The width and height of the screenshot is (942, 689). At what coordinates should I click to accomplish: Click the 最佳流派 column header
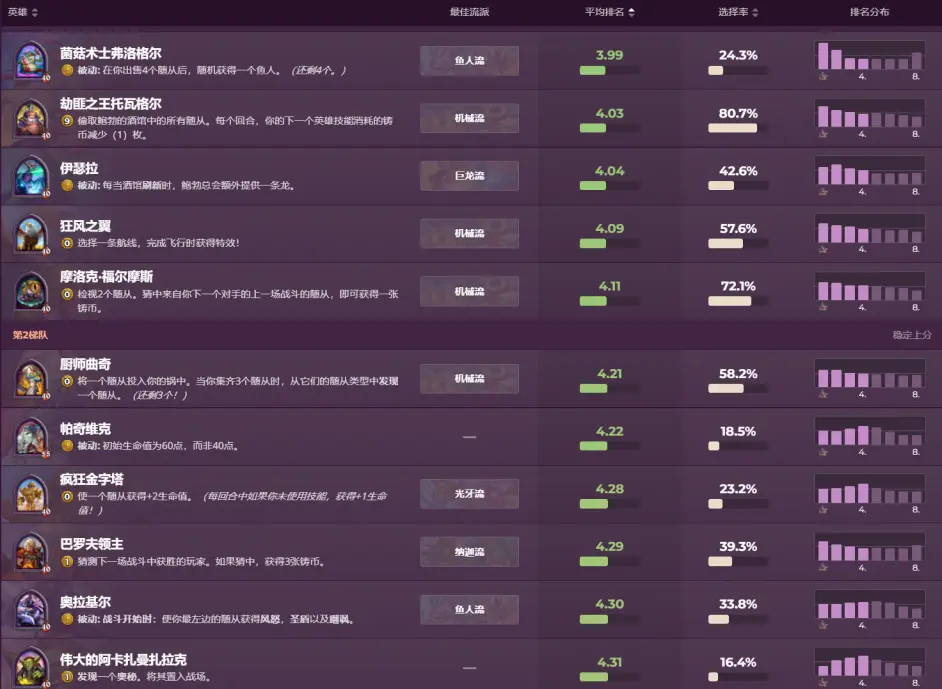pos(469,13)
